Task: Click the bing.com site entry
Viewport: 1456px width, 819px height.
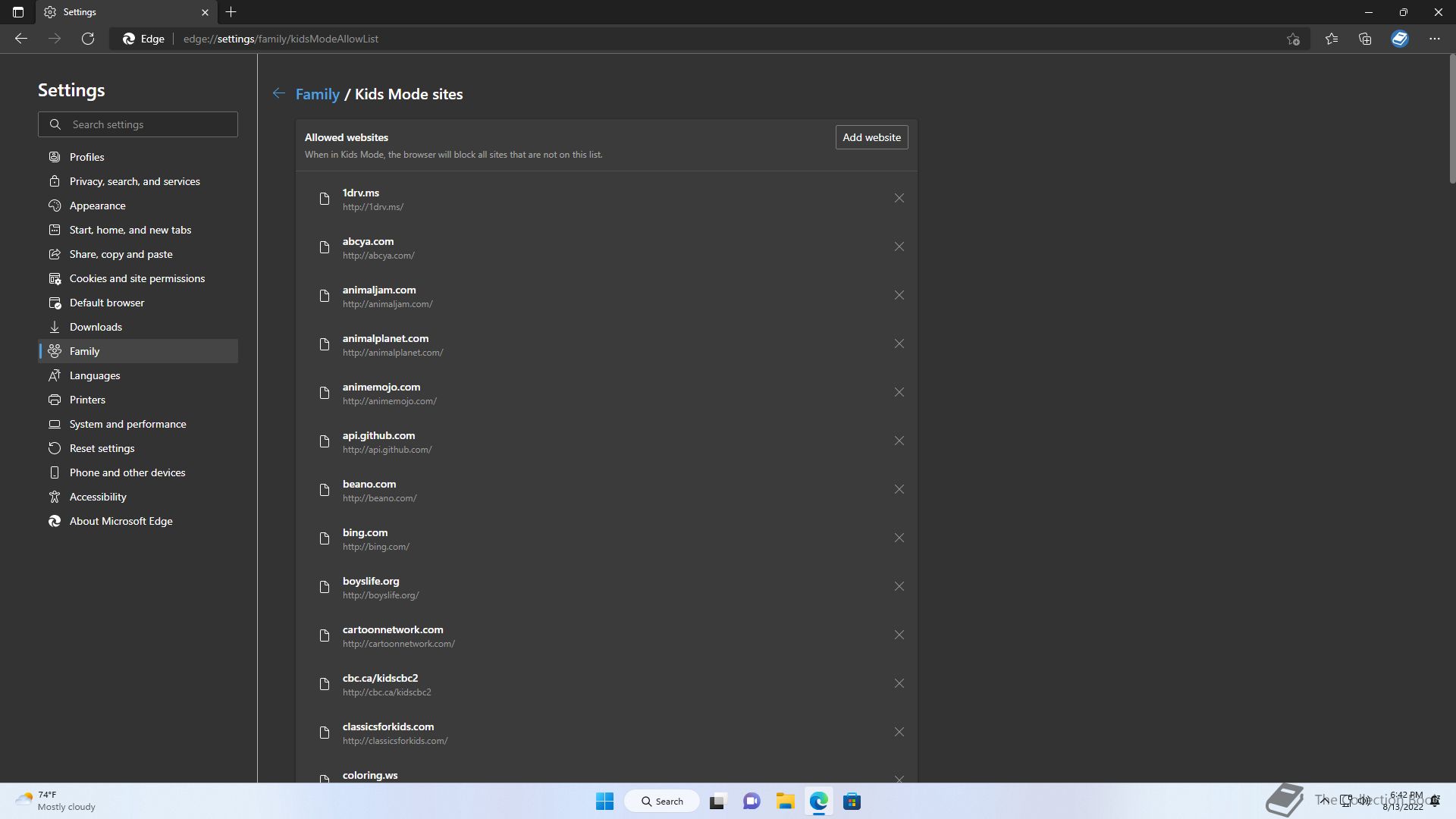Action: pyautogui.click(x=605, y=538)
